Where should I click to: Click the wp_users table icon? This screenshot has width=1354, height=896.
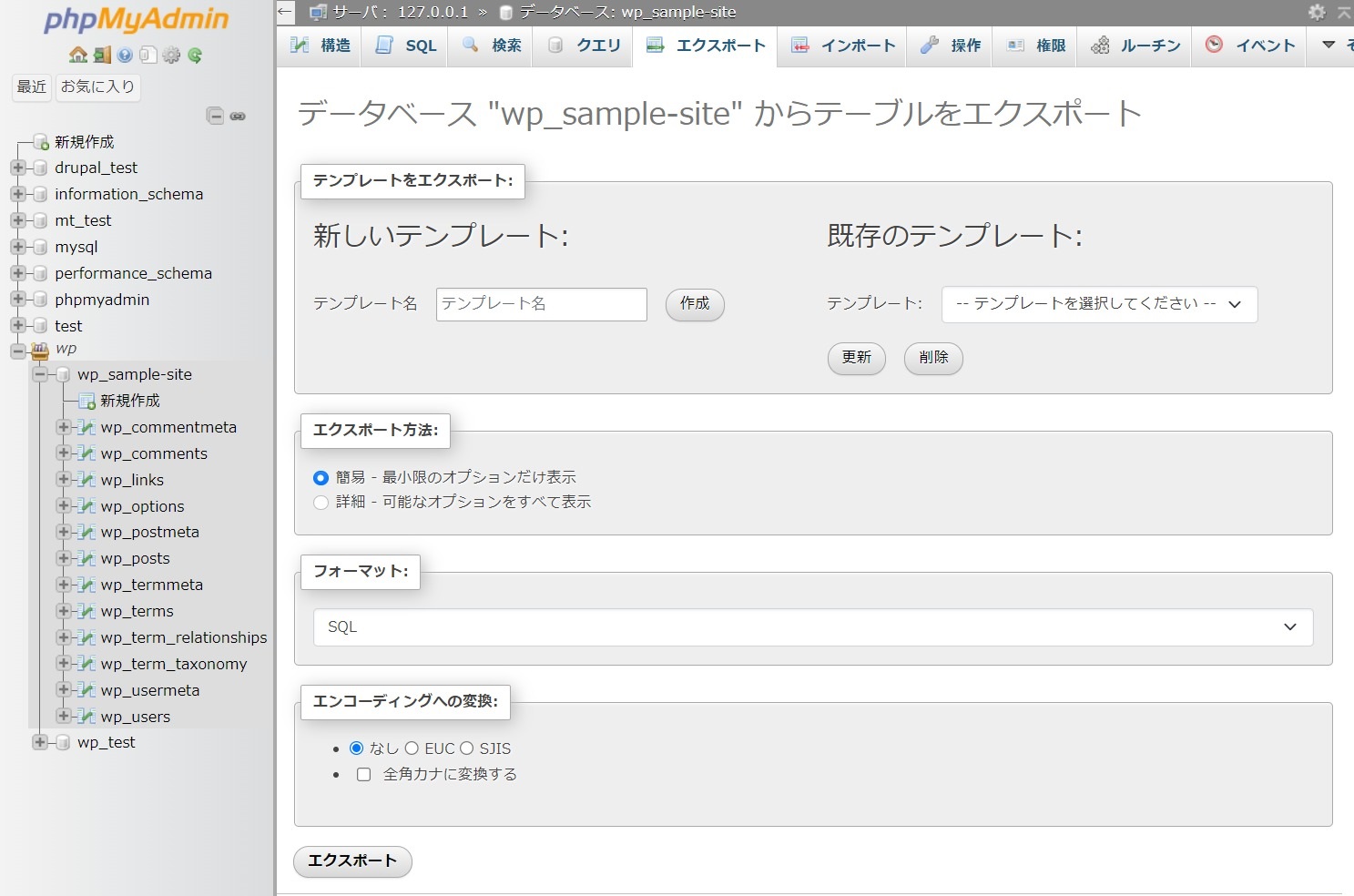pyautogui.click(x=87, y=717)
